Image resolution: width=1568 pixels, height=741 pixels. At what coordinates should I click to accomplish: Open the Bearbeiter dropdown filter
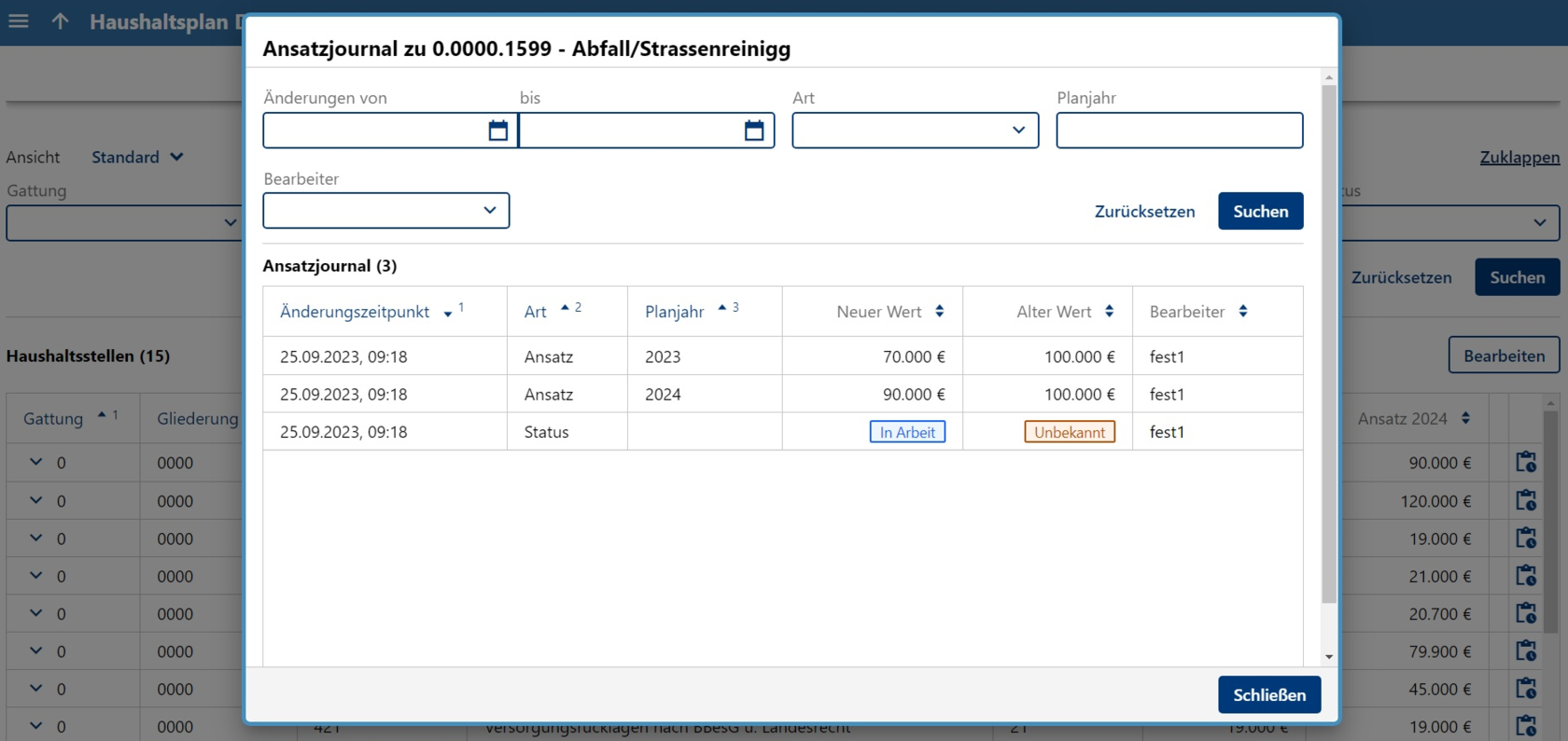385,211
